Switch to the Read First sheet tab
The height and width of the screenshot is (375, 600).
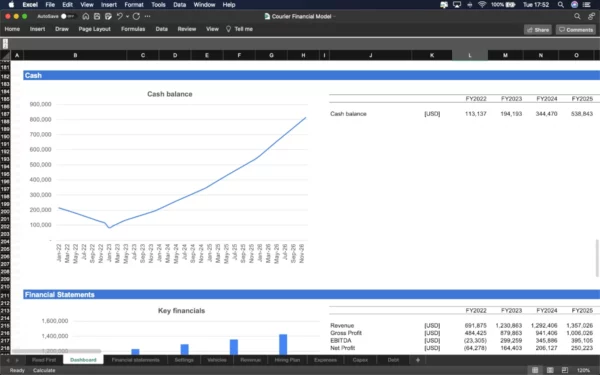(44, 360)
